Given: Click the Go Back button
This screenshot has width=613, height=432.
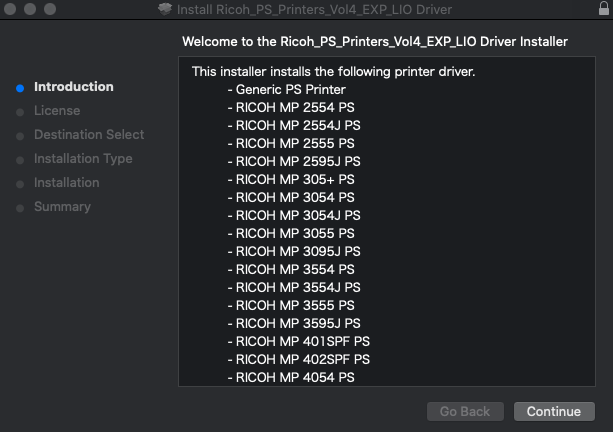Looking at the screenshot, I should click(x=465, y=411).
